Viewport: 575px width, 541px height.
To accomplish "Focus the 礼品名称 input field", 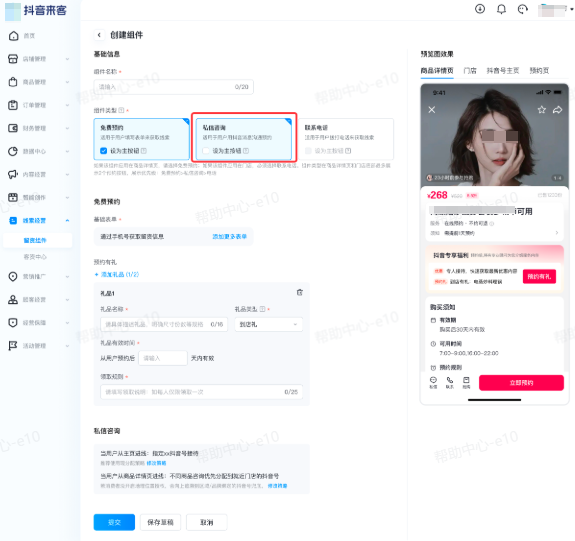I will pos(164,325).
